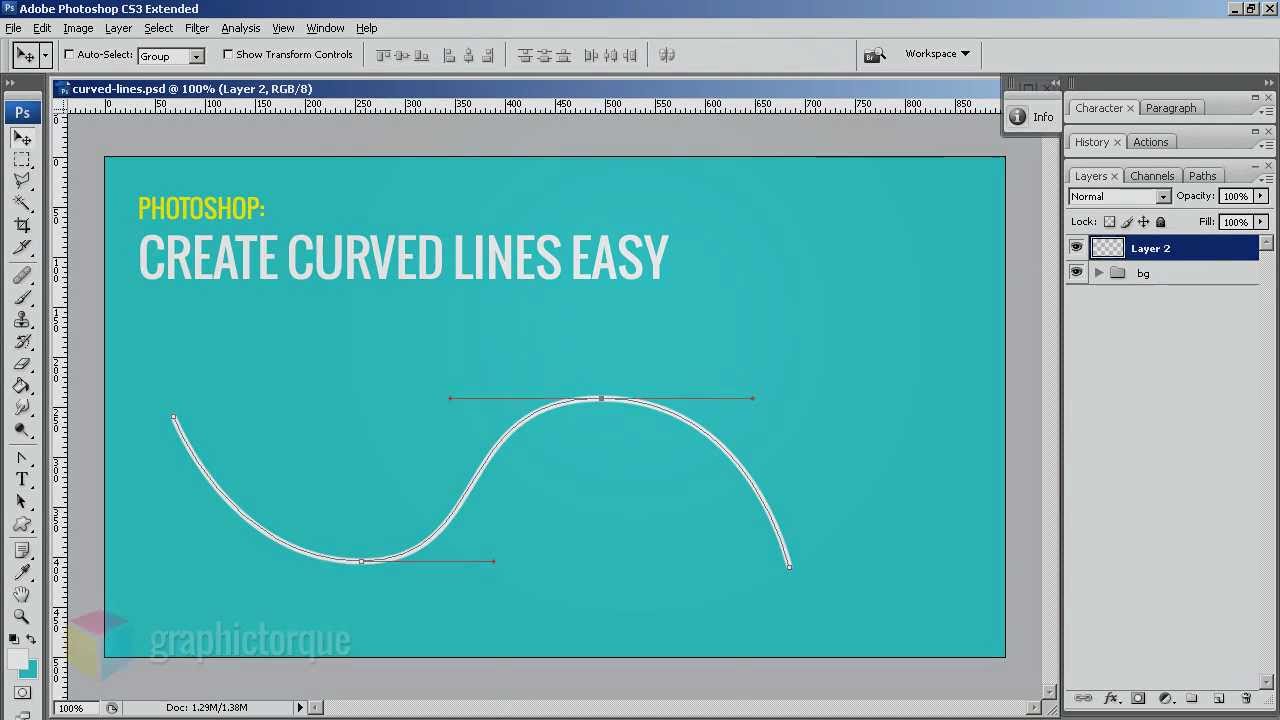
Task: Select the History Brush tool
Action: coord(22,342)
